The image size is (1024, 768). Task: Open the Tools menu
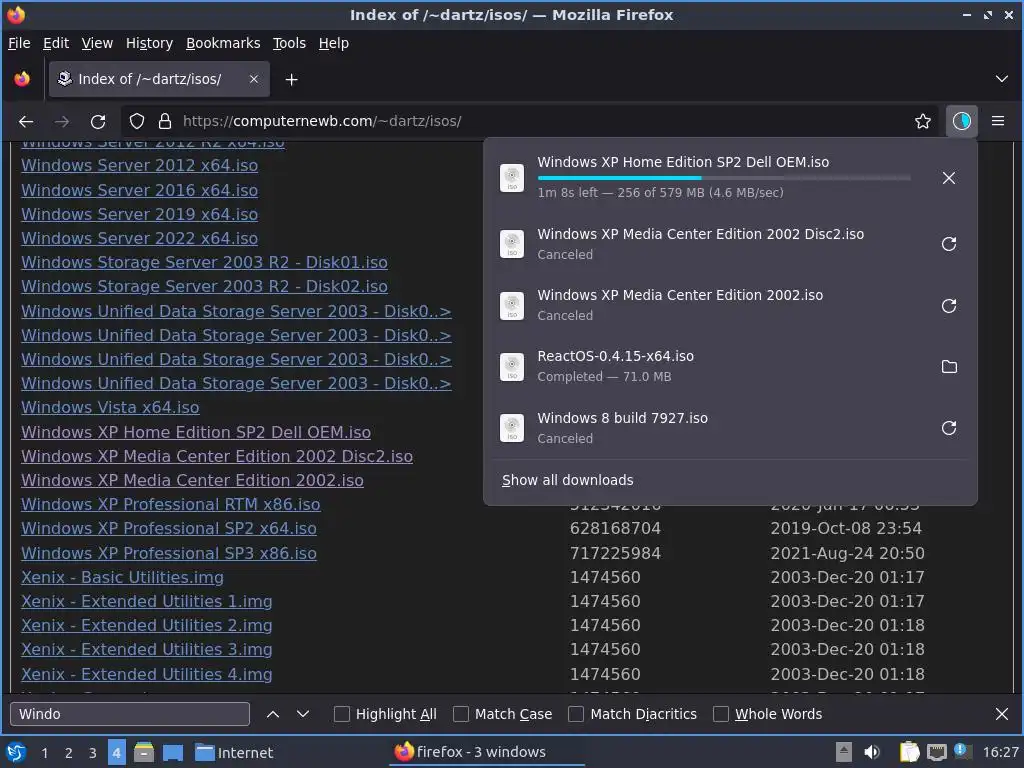click(289, 43)
